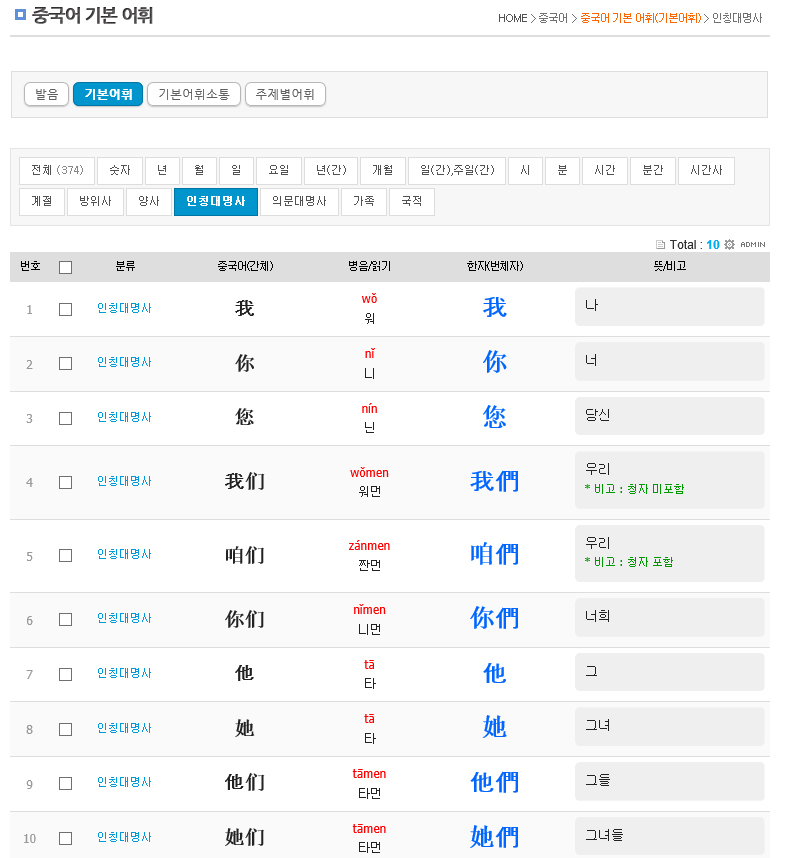The width and height of the screenshot is (787, 858).
Task: Toggle the select-all checkbox in table header
Action: [66, 267]
